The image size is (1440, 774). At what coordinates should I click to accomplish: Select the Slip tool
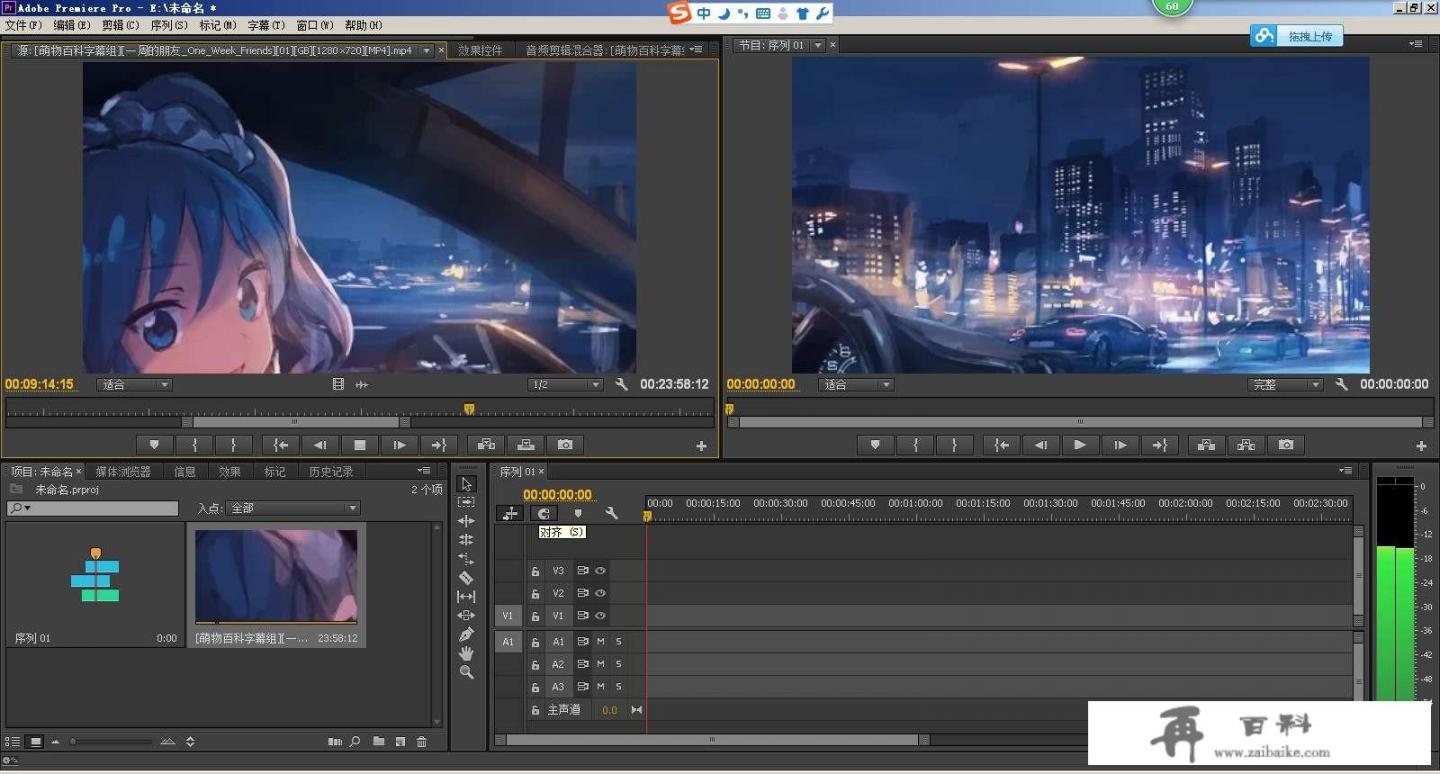[466, 597]
